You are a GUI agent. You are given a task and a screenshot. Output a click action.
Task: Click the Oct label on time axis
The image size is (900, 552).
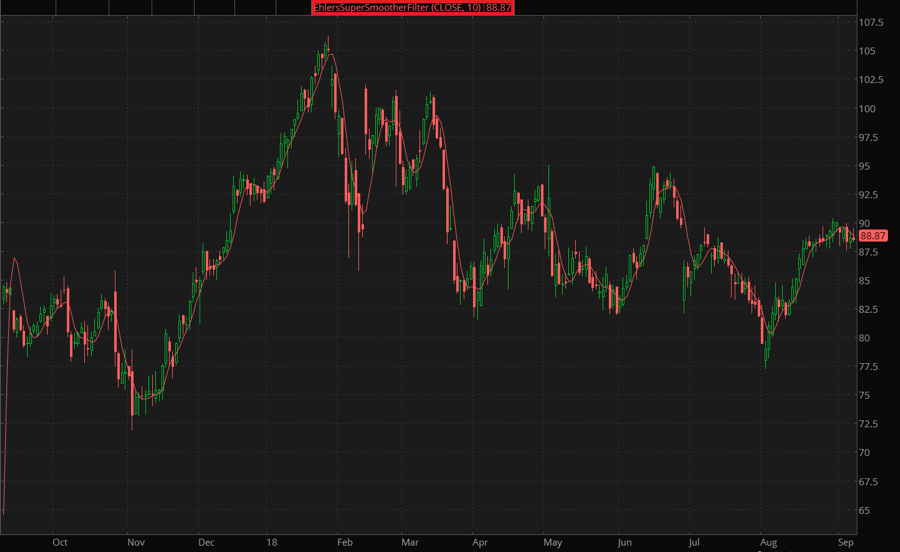pyautogui.click(x=60, y=542)
